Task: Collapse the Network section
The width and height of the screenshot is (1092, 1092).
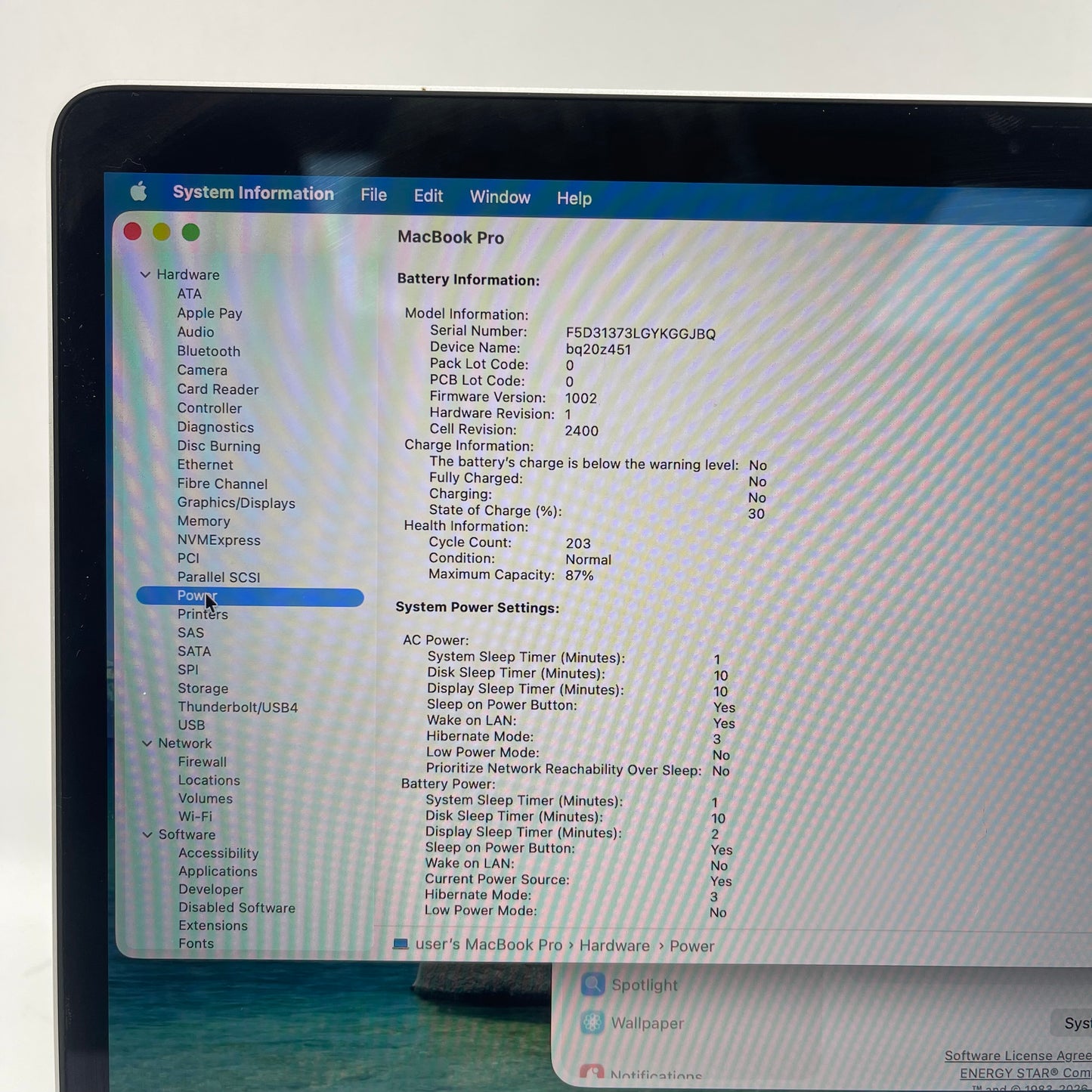Action: (147, 743)
